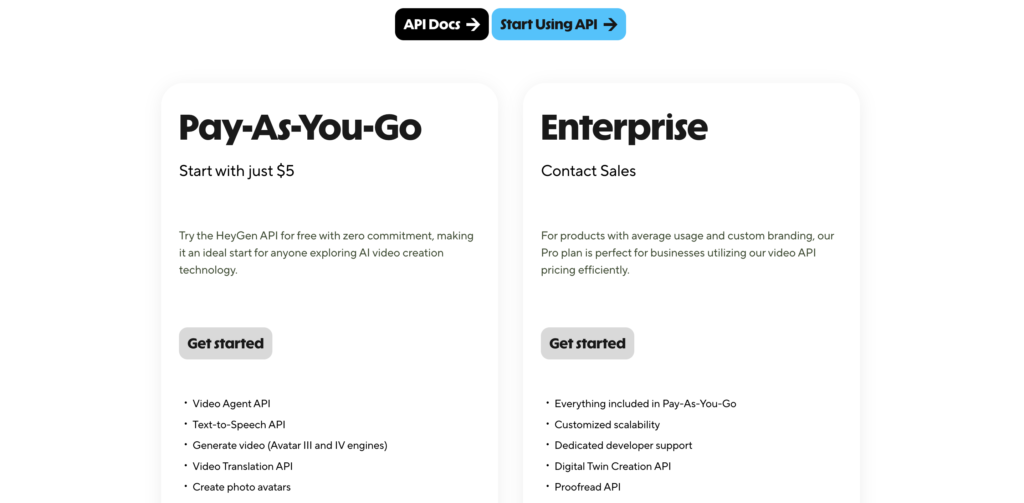Click the Video Agent API list item
Image resolution: width=1024 pixels, height=503 pixels.
pyautogui.click(x=231, y=404)
